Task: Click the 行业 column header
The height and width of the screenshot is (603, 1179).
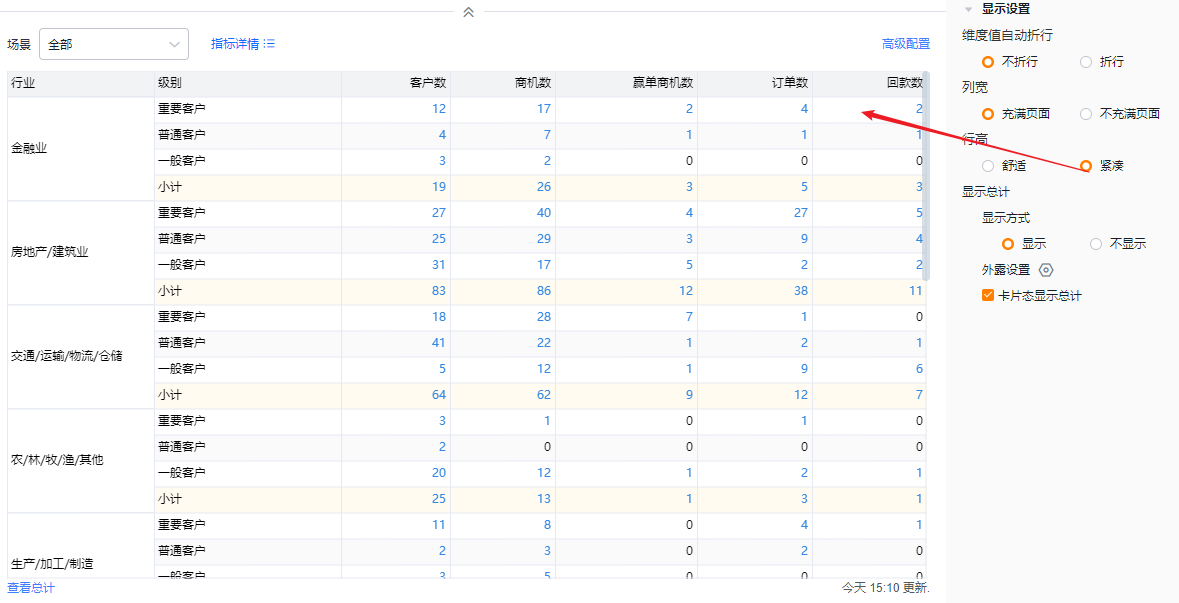Action: tap(23, 83)
